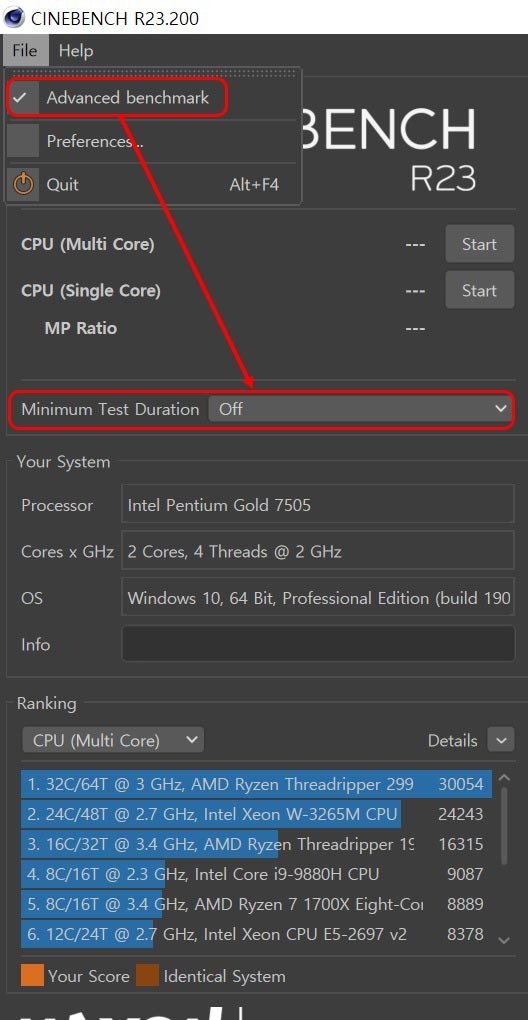Select the Intel Xeon E5-2697 v2 ranking row
The width and height of the screenshot is (528, 1020).
256,934
